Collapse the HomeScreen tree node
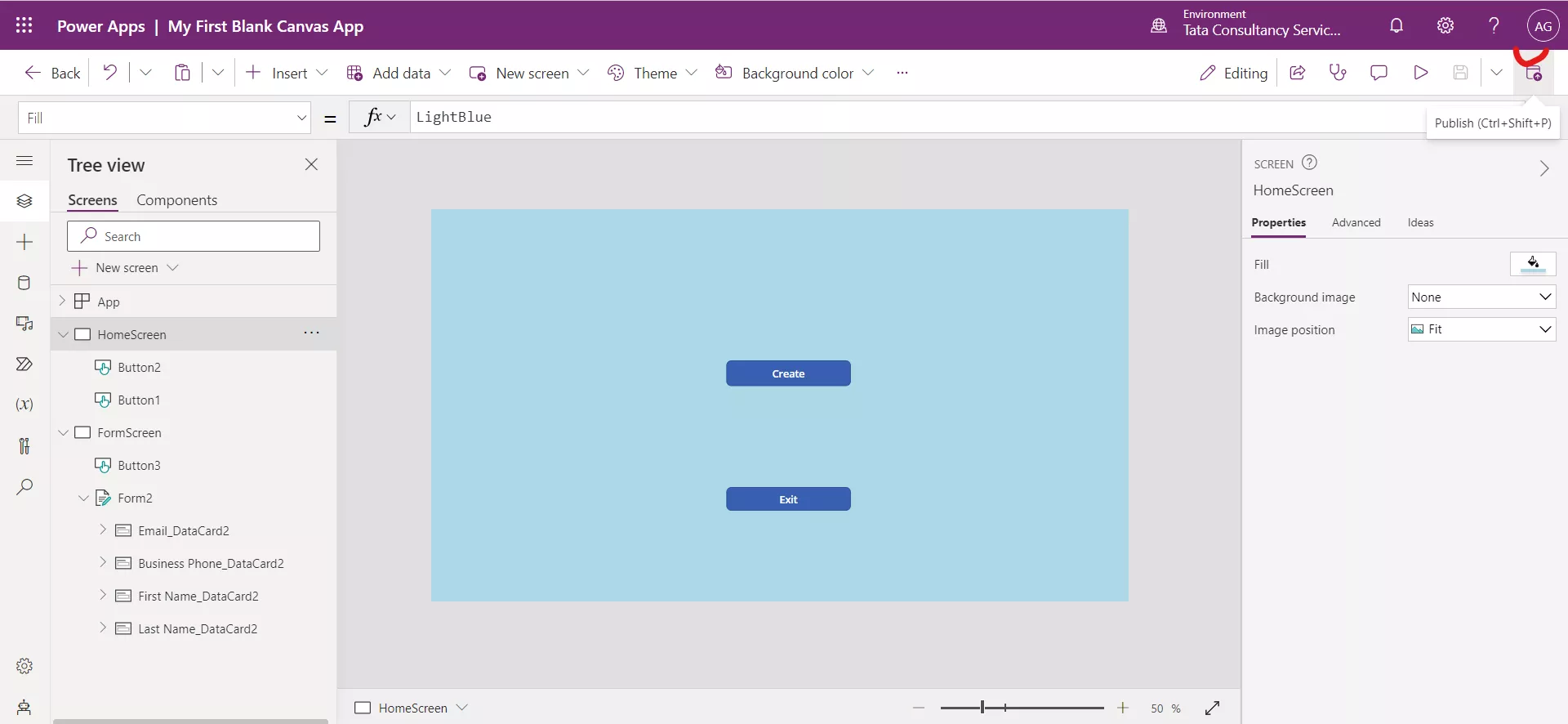Screen dimensions: 1568x724 tap(63, 334)
